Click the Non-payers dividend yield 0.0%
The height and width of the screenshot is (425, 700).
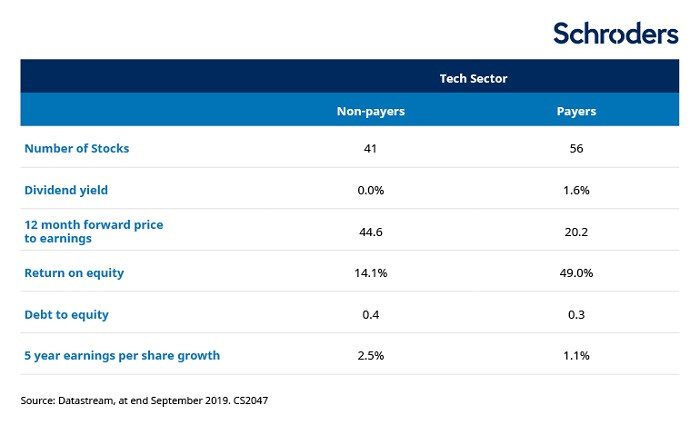[x=370, y=190]
